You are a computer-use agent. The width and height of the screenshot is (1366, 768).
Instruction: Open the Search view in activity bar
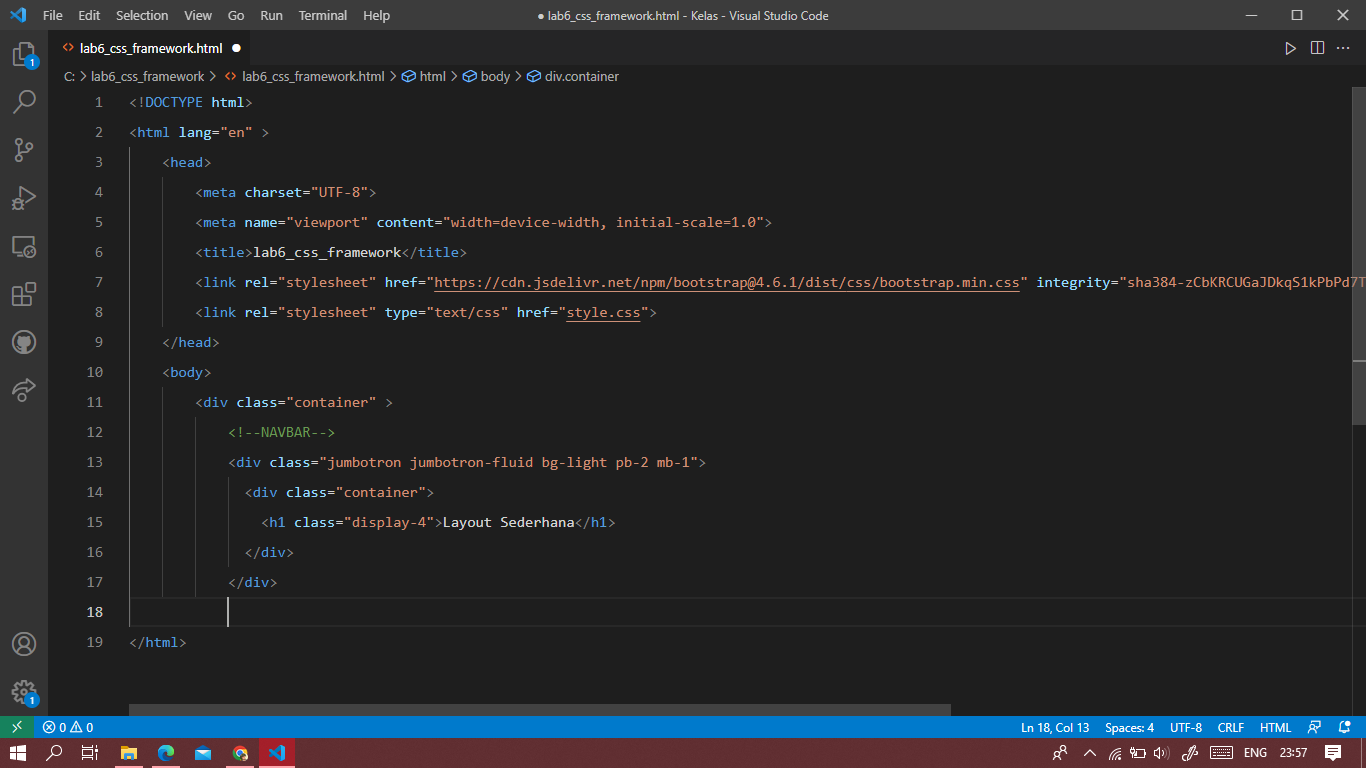(24, 102)
